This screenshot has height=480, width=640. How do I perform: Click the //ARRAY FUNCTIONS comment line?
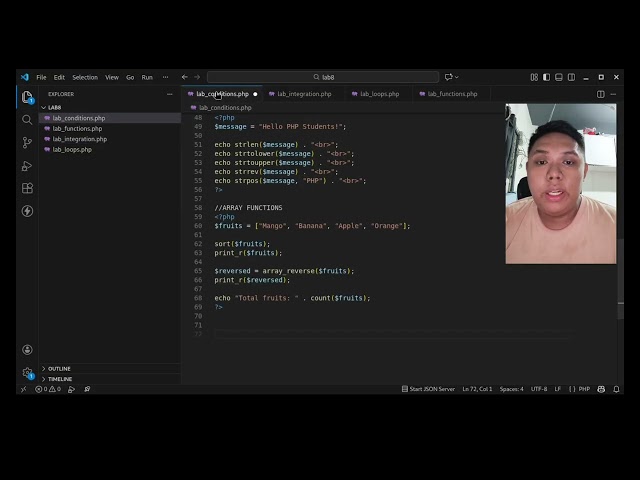click(248, 208)
